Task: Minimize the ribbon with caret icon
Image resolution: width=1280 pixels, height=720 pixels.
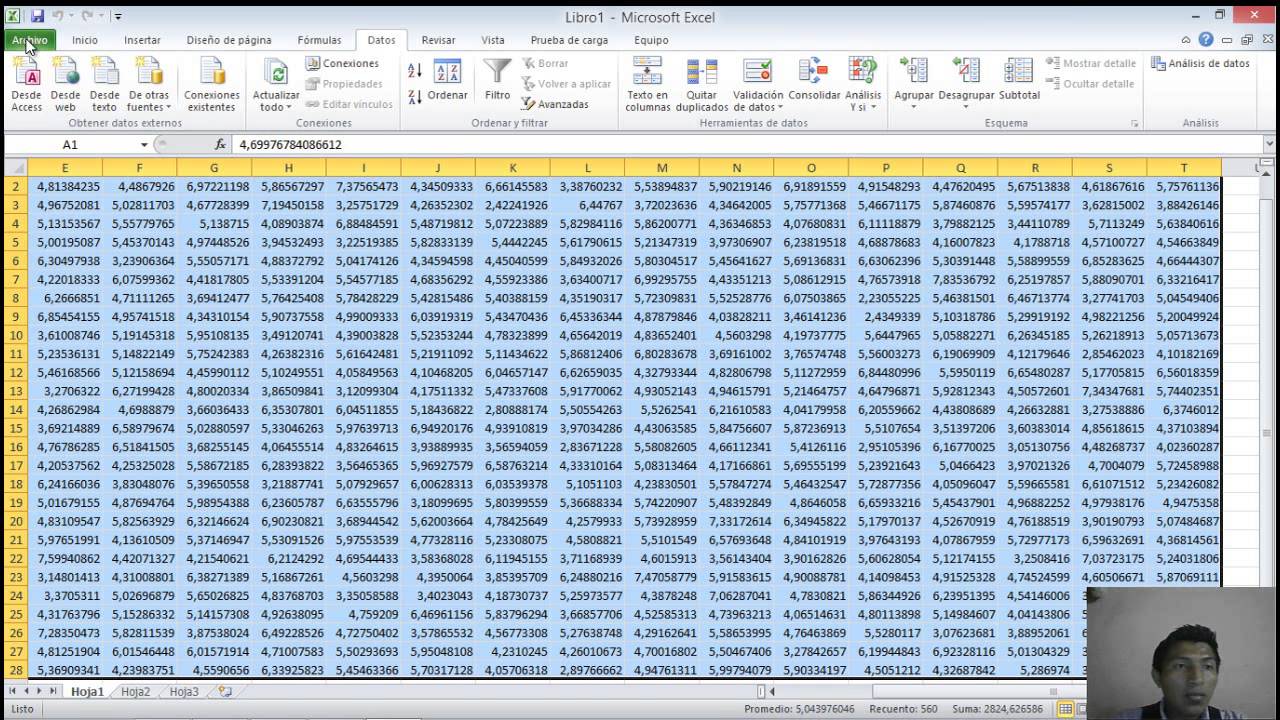Action: [x=1186, y=40]
